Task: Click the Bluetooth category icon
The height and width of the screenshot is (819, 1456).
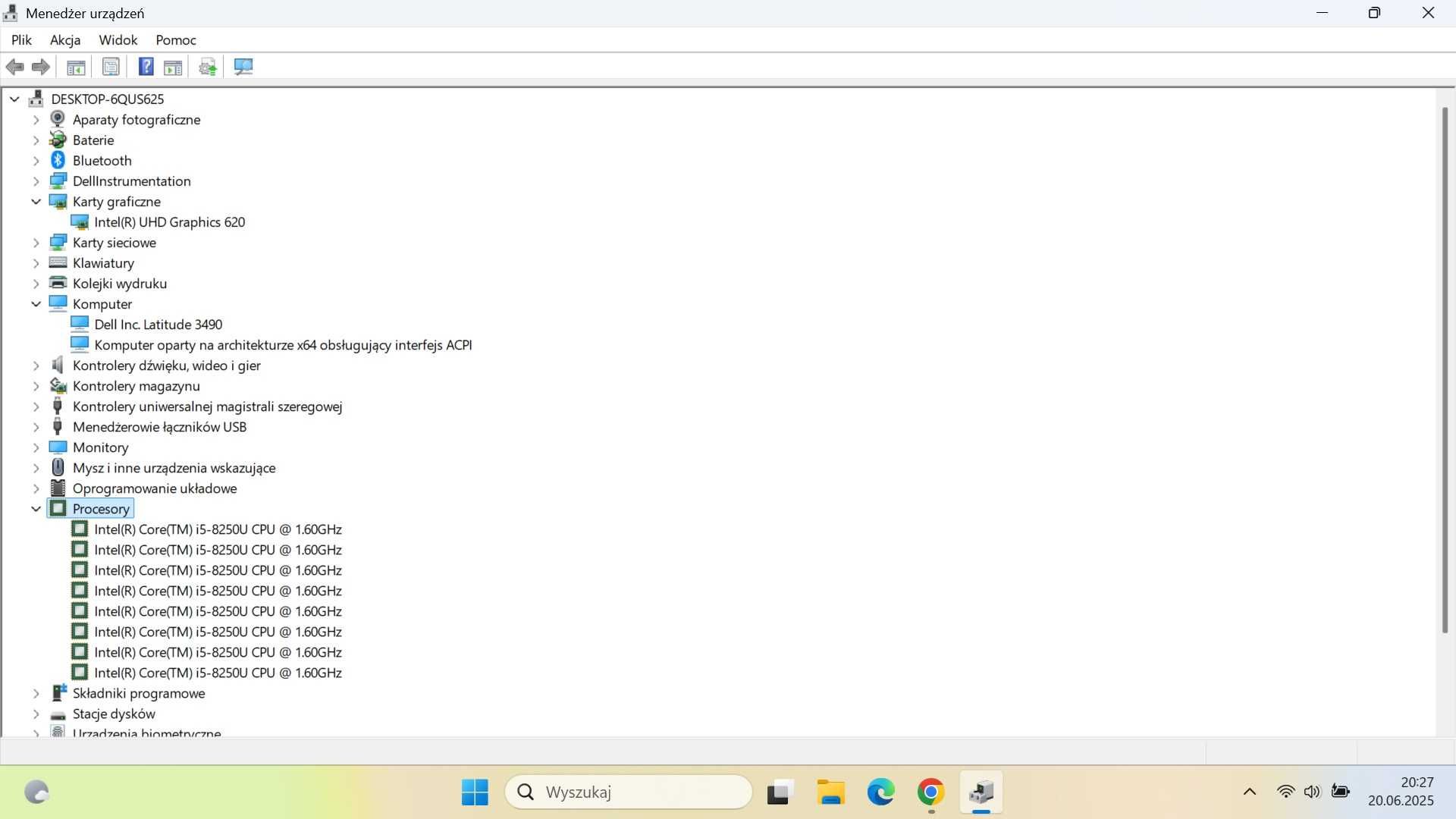Action: pos(58,160)
